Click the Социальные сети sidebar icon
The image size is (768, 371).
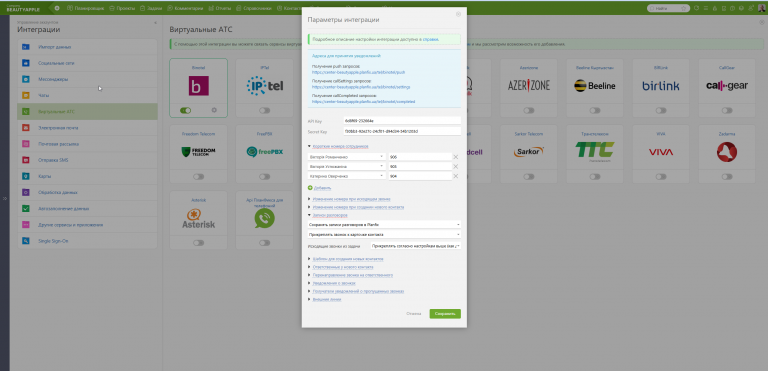(x=25, y=63)
